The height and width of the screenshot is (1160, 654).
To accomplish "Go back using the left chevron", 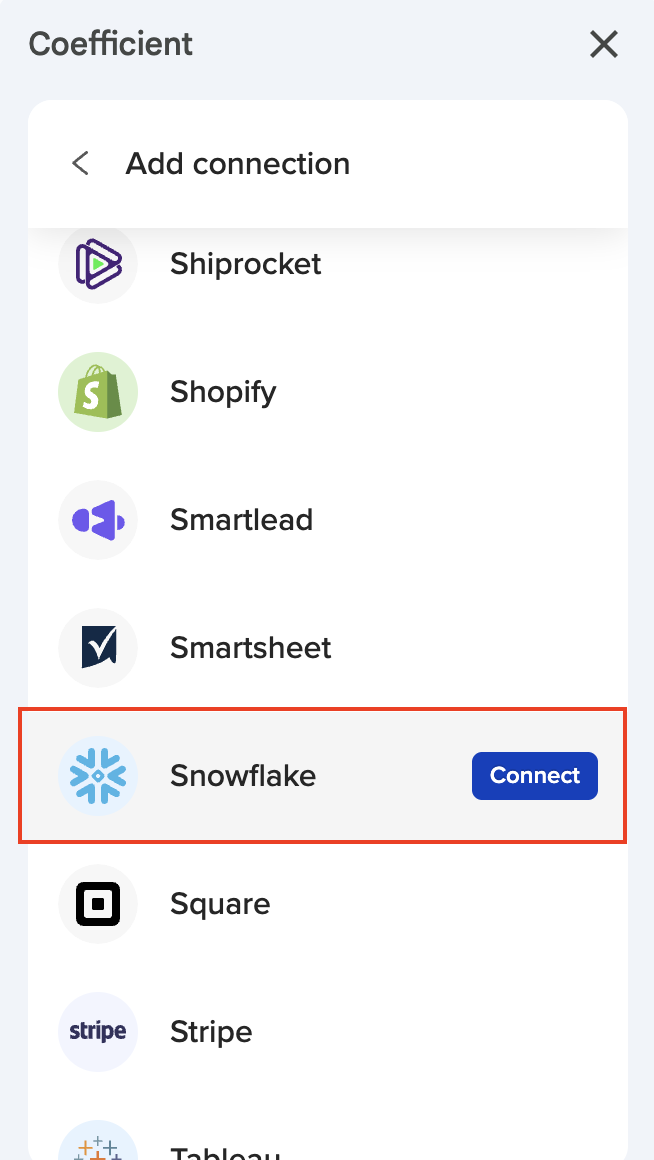I will click(81, 163).
